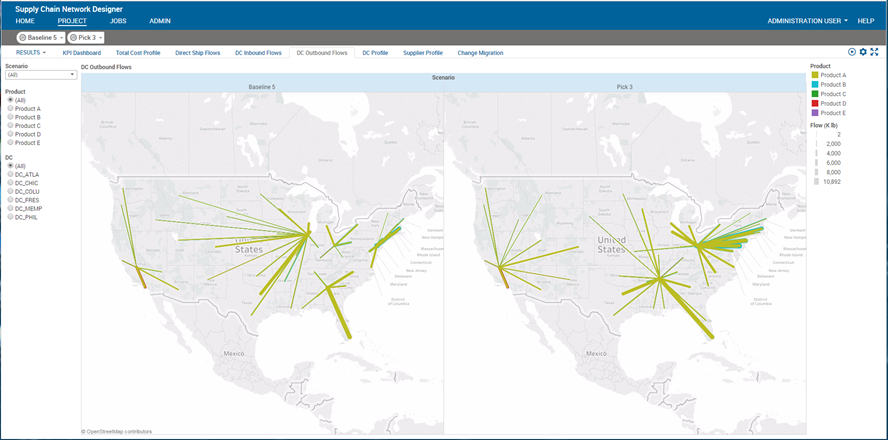The image size is (888, 440).
Task: Filter to DC_CHIC distribution center
Action: click(x=10, y=183)
